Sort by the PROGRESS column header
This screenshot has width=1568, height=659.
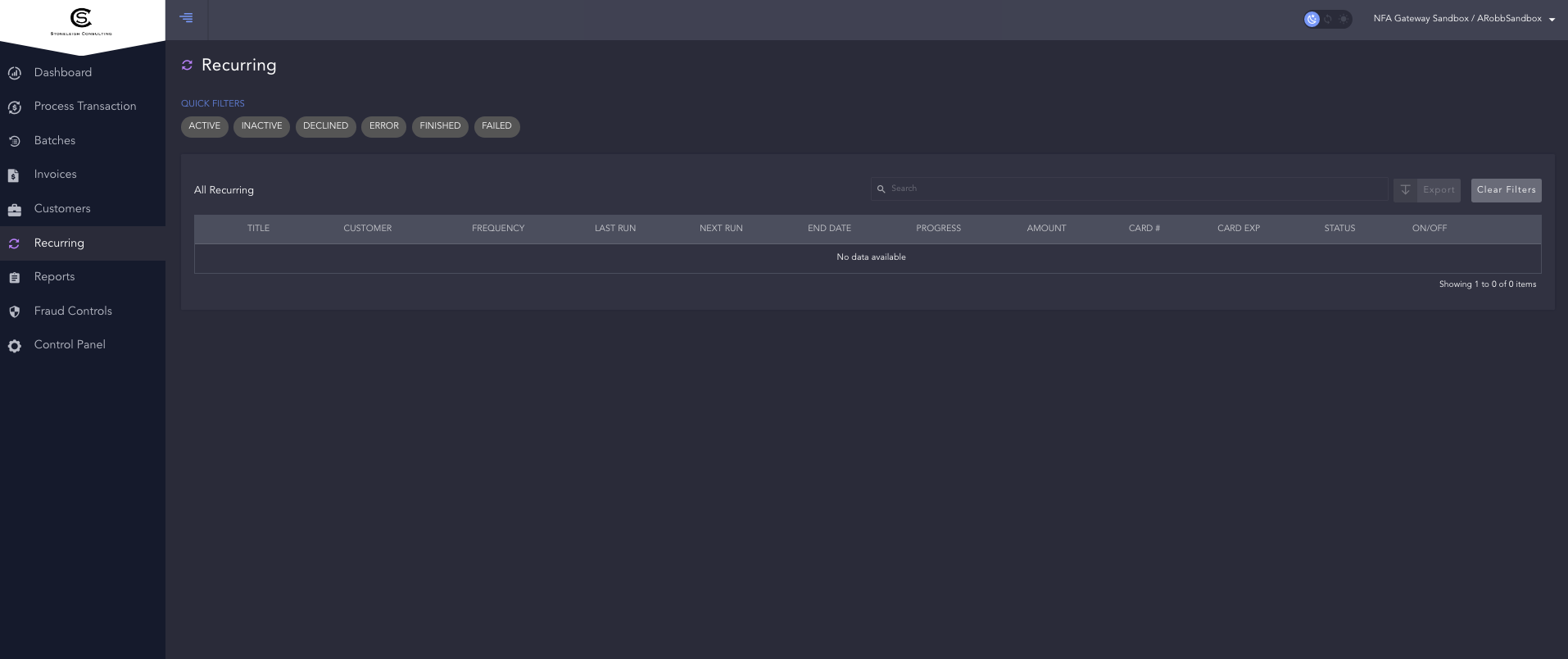(x=938, y=229)
